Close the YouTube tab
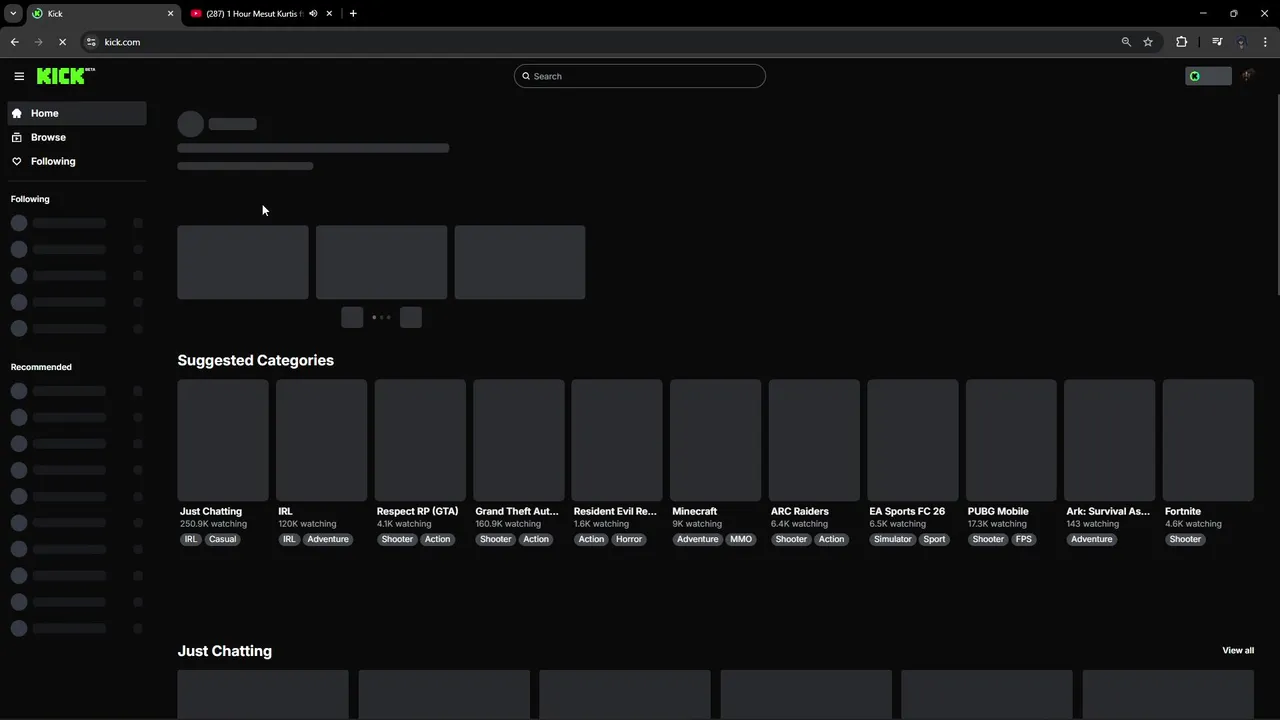Image resolution: width=1280 pixels, height=720 pixels. coord(329,14)
